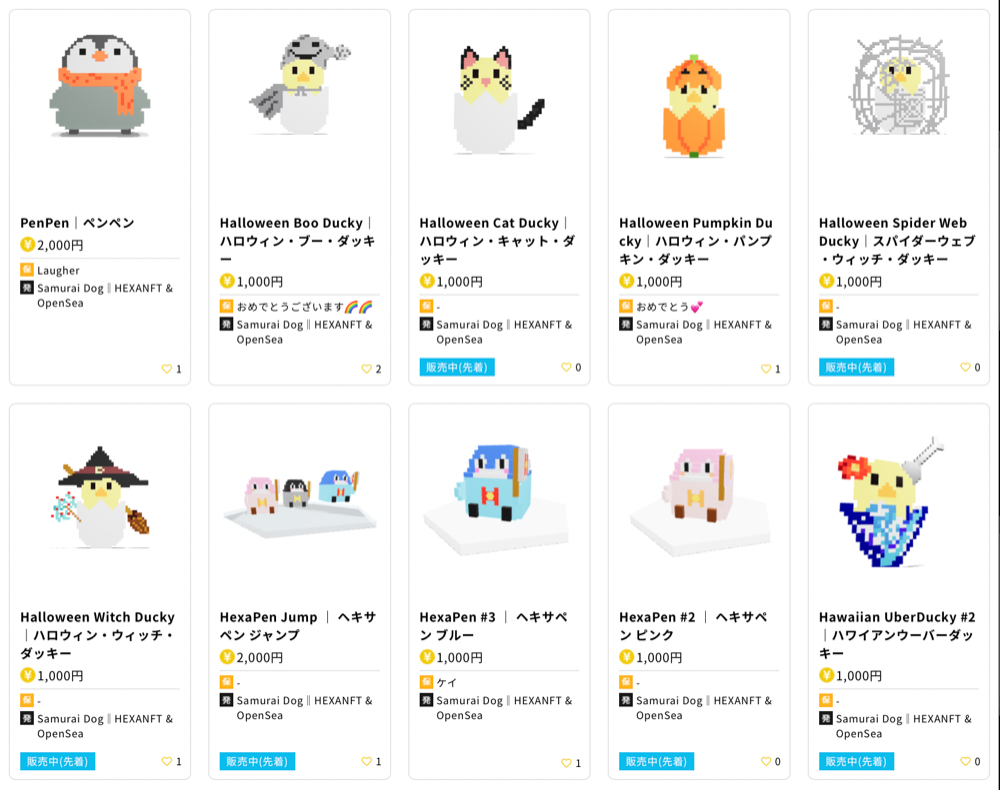Heart the Halloween Witch Ducky item
The image size is (1000, 790).
(167, 761)
